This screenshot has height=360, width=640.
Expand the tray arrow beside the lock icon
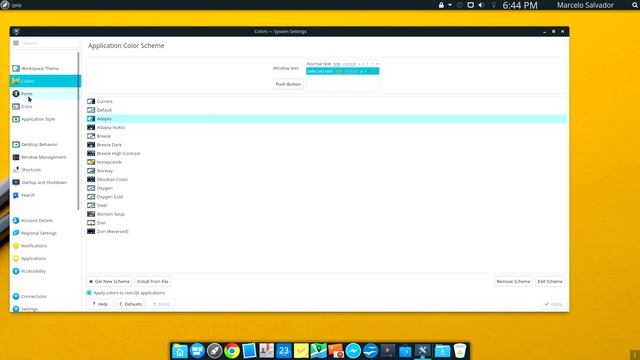(x=450, y=5)
